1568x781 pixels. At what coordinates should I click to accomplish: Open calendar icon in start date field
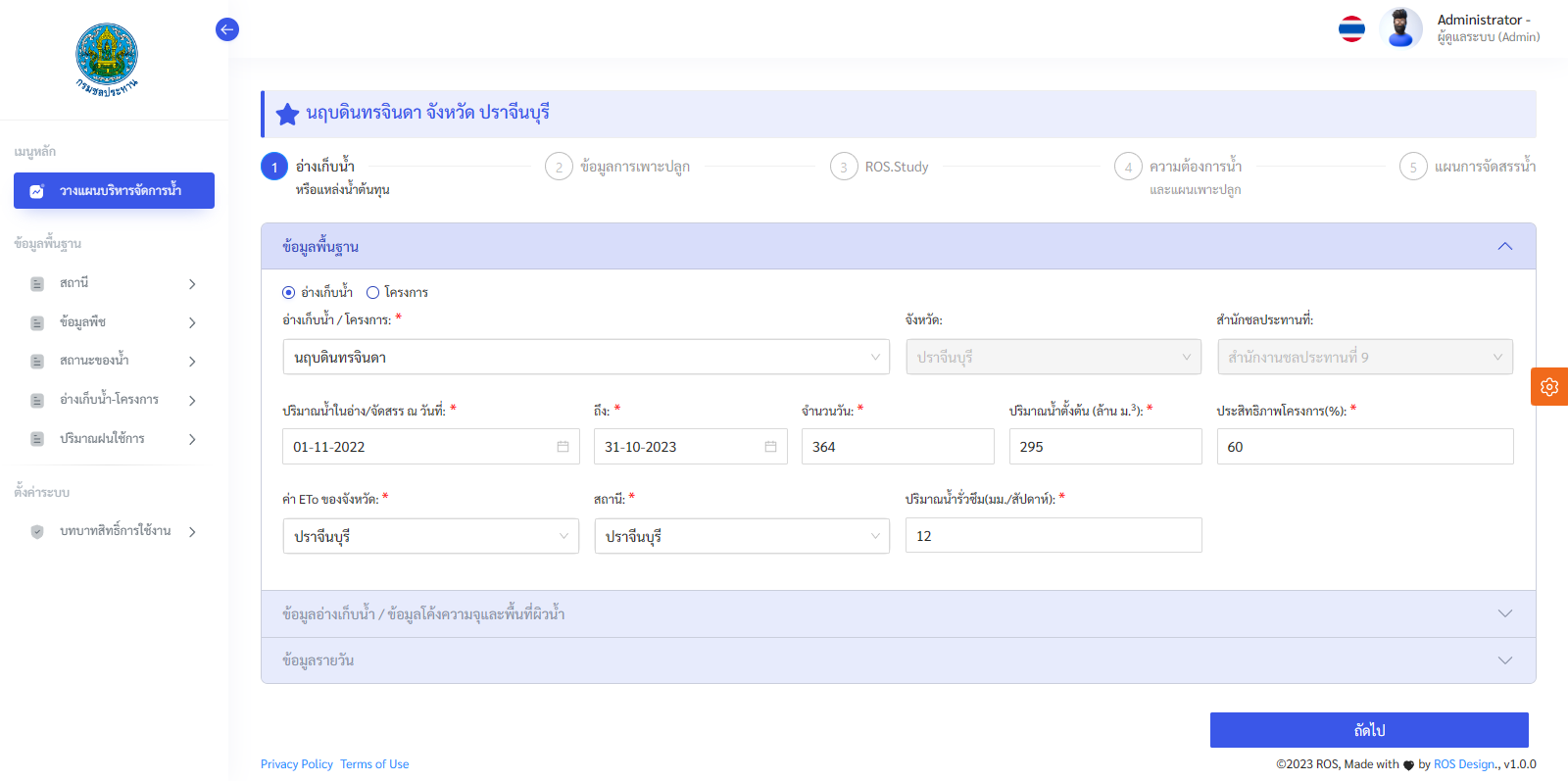(563, 447)
